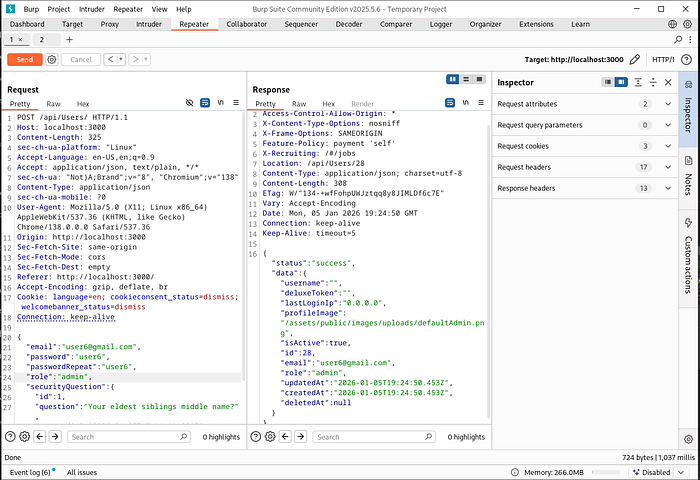The height and width of the screenshot is (480, 700).
Task: Open Request pane hamburger menu
Action: pos(236,103)
